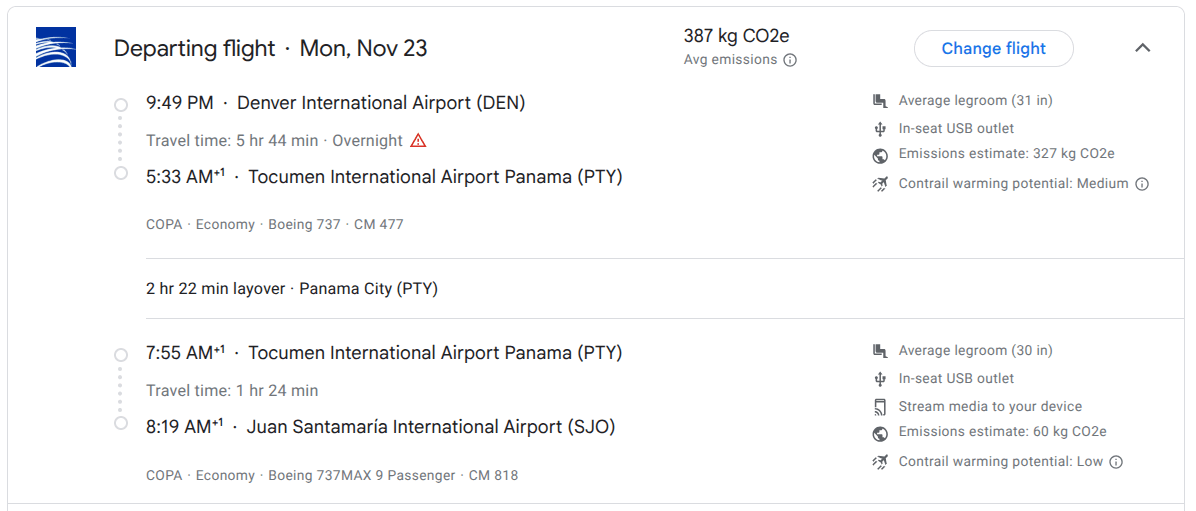
Task: Click the Boeing 737MAX 9 Passenger CM 818 text
Action: click(x=393, y=476)
